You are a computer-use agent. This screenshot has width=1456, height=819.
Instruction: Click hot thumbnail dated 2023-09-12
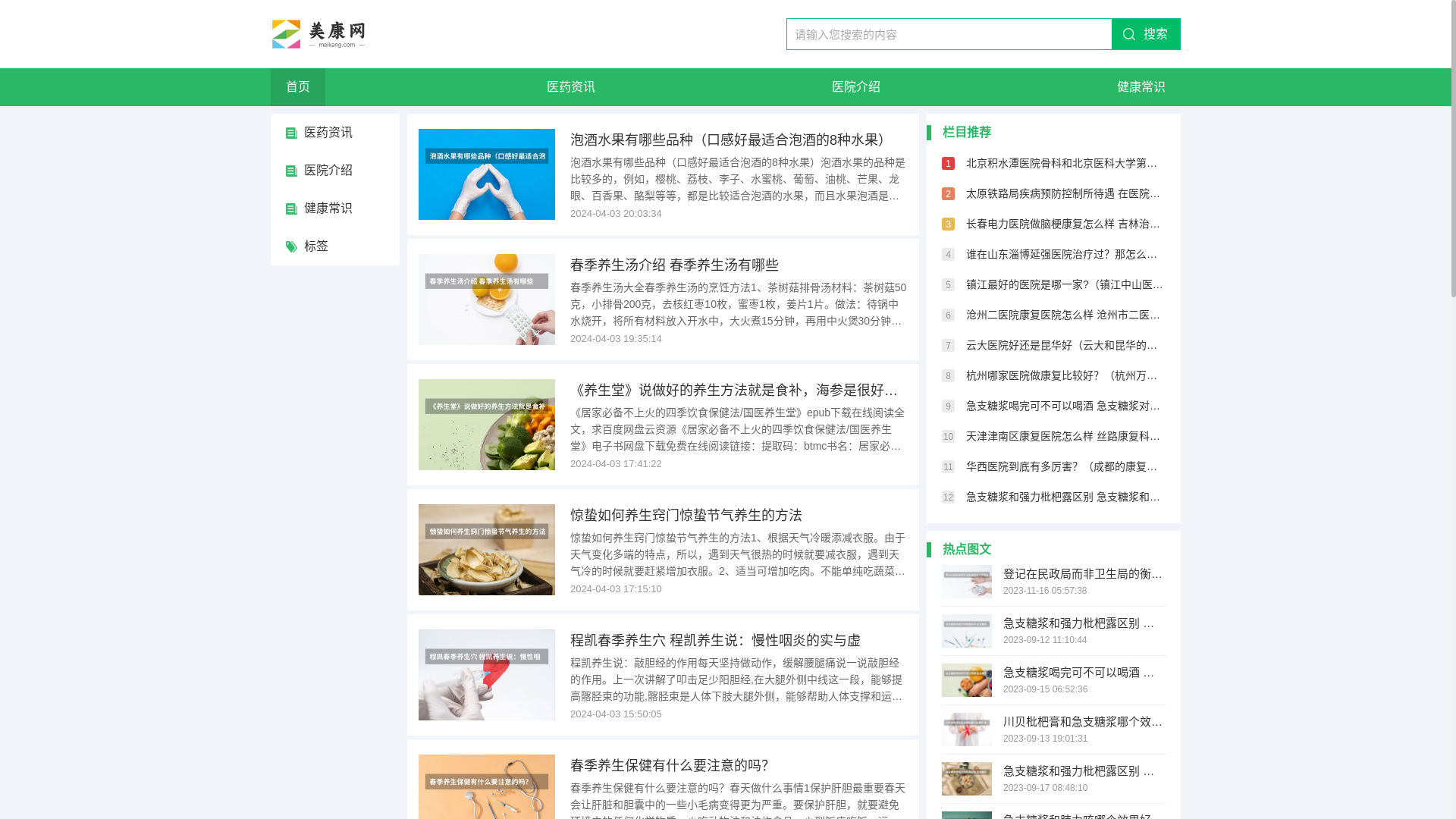pyautogui.click(x=967, y=631)
